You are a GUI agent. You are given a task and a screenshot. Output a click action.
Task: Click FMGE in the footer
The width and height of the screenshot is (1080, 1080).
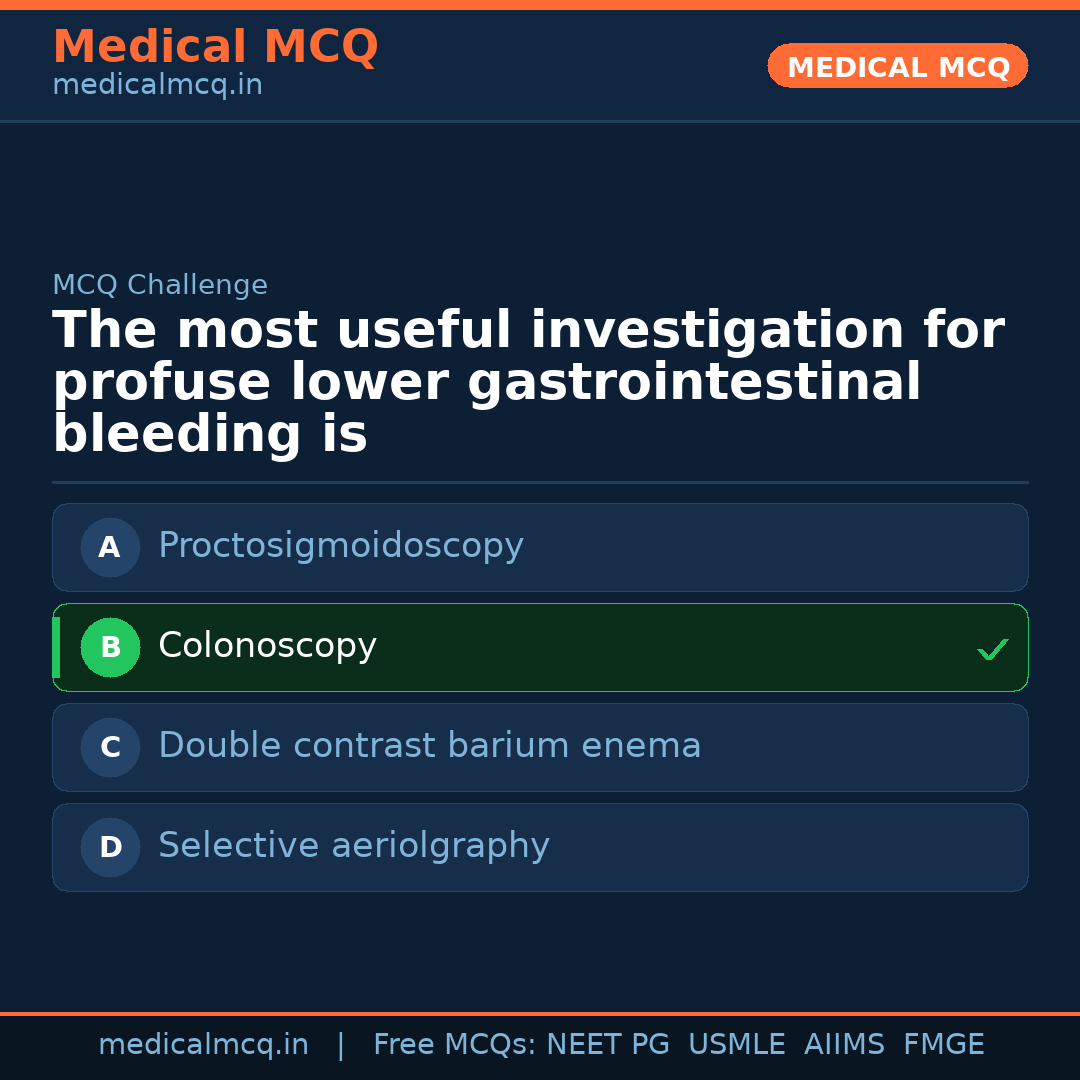coord(943,1045)
